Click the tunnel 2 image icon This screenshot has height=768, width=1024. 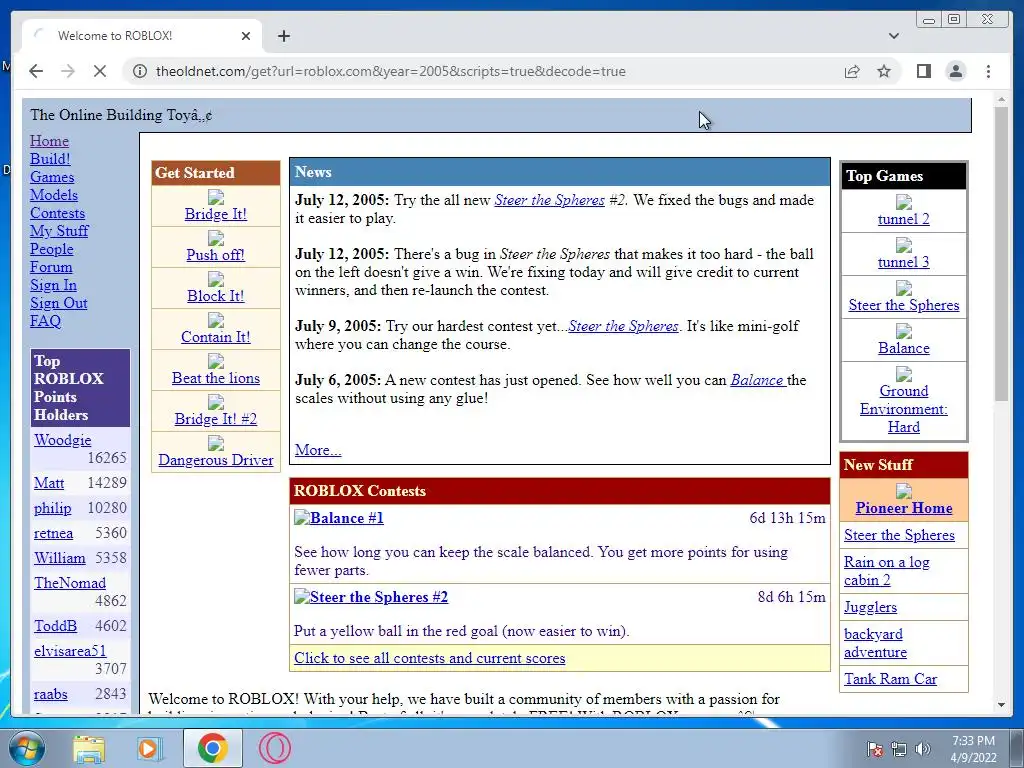coord(904,202)
